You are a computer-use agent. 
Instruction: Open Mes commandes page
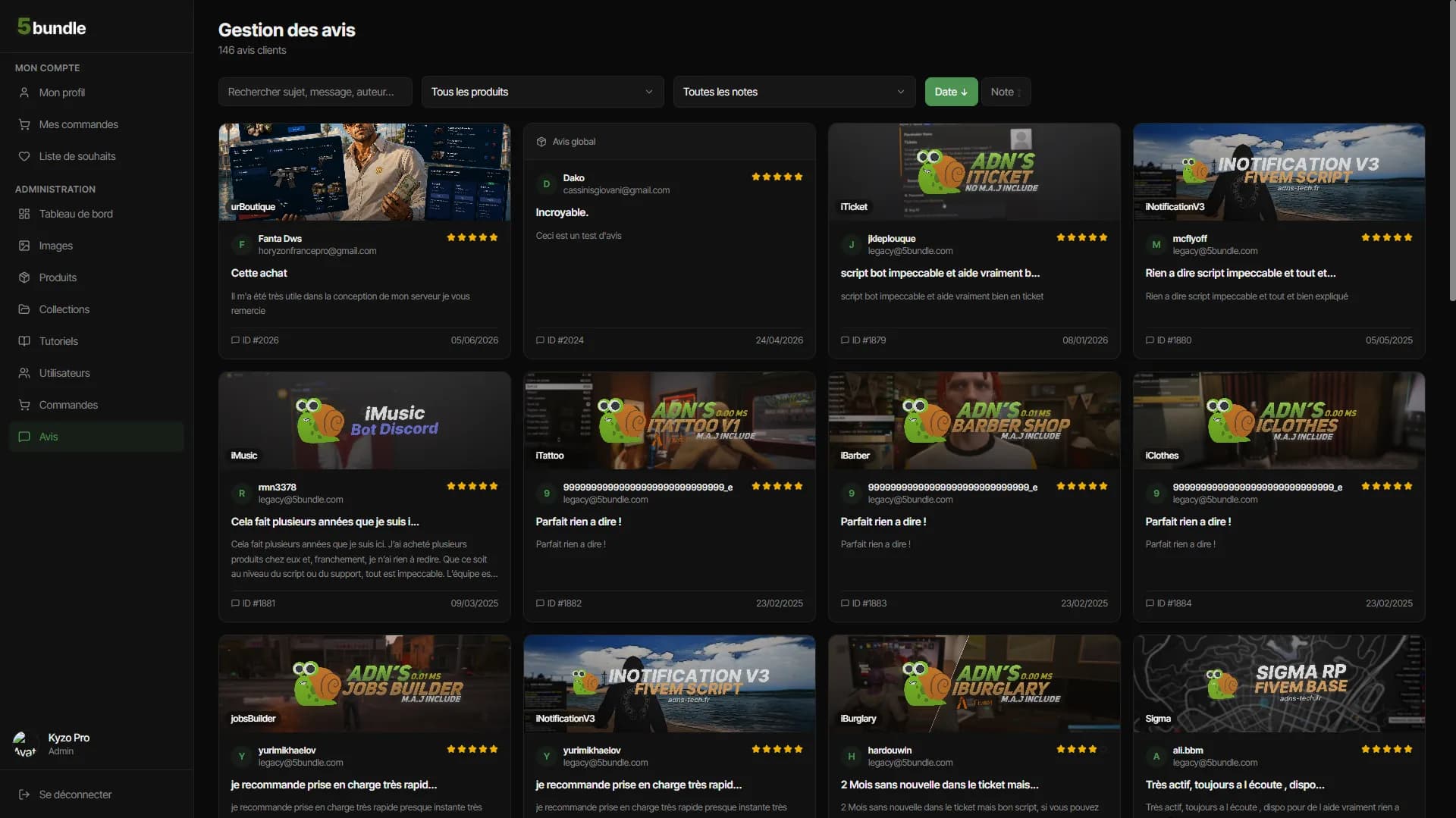(96, 124)
